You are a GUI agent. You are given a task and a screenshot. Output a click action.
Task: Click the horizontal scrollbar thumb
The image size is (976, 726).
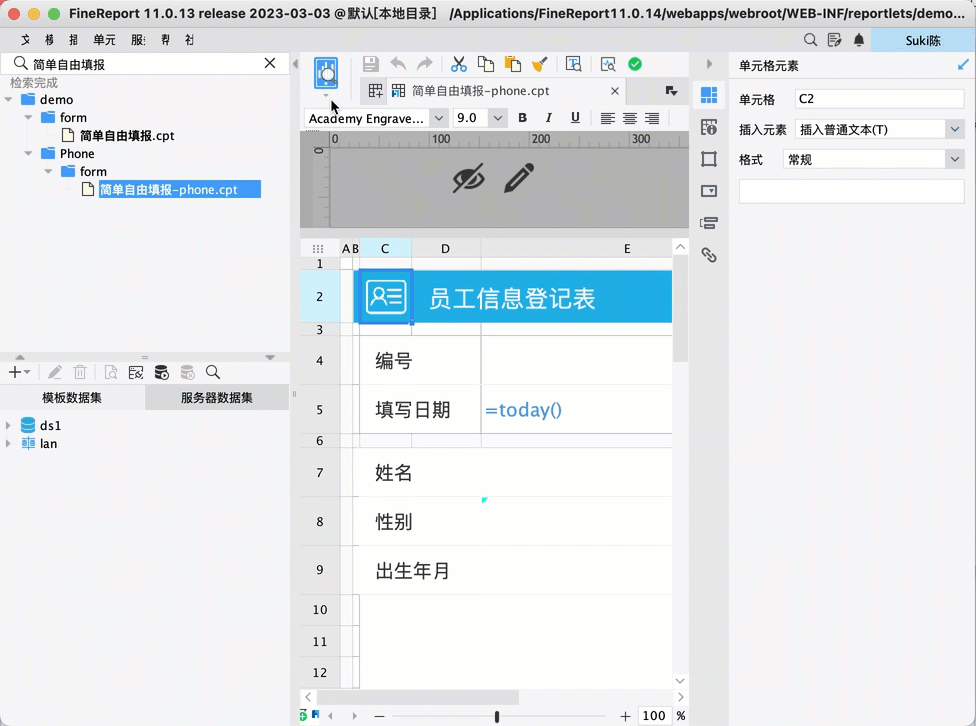coord(418,697)
